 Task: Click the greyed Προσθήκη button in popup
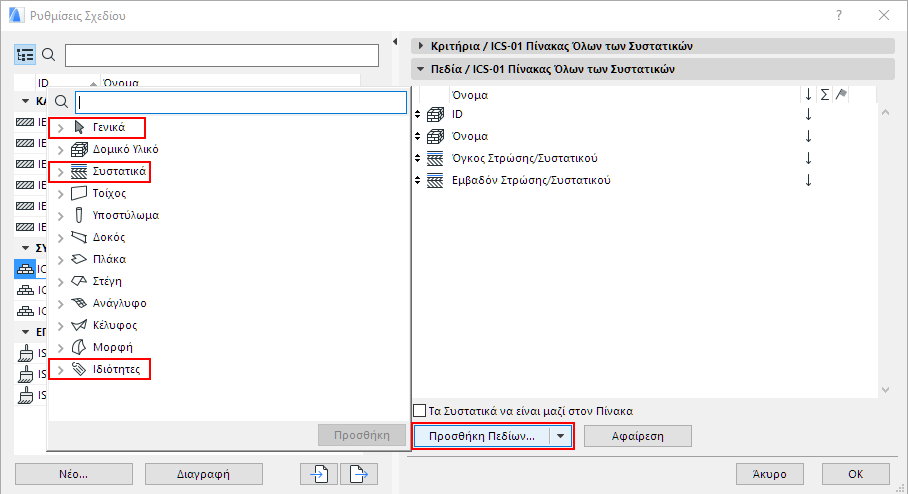(x=362, y=435)
